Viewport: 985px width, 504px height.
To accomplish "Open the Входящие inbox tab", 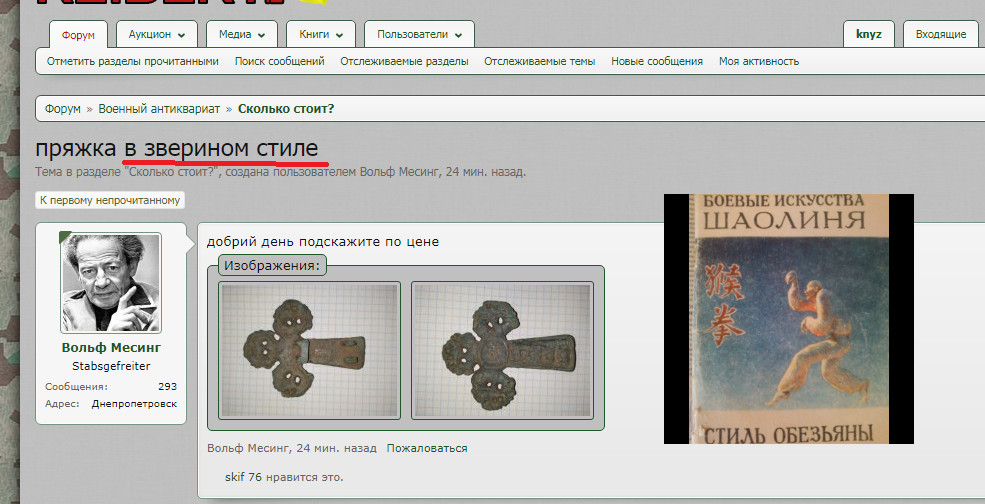I will tap(940, 35).
